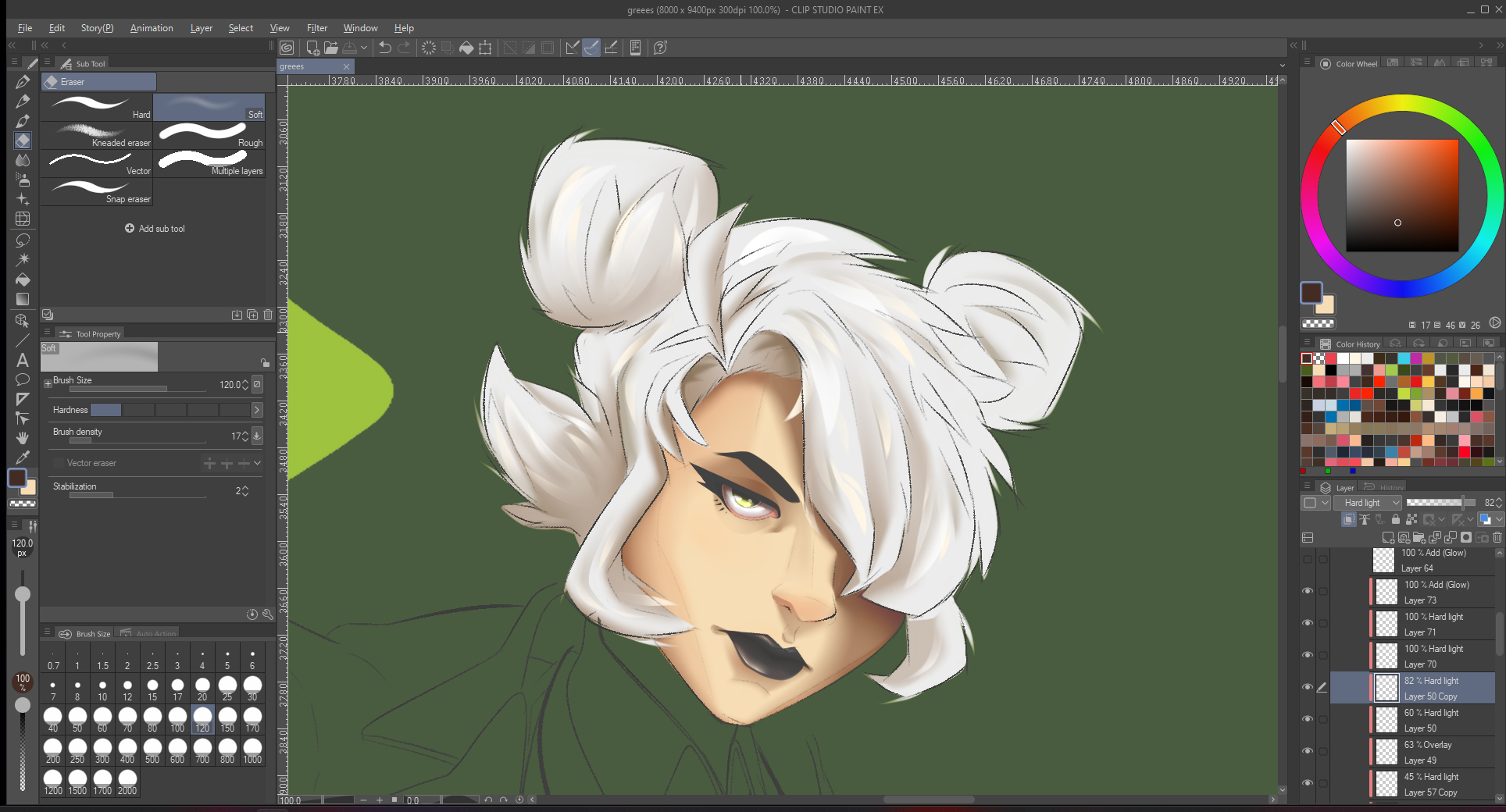Choose the Lasso selection tool

click(x=23, y=240)
